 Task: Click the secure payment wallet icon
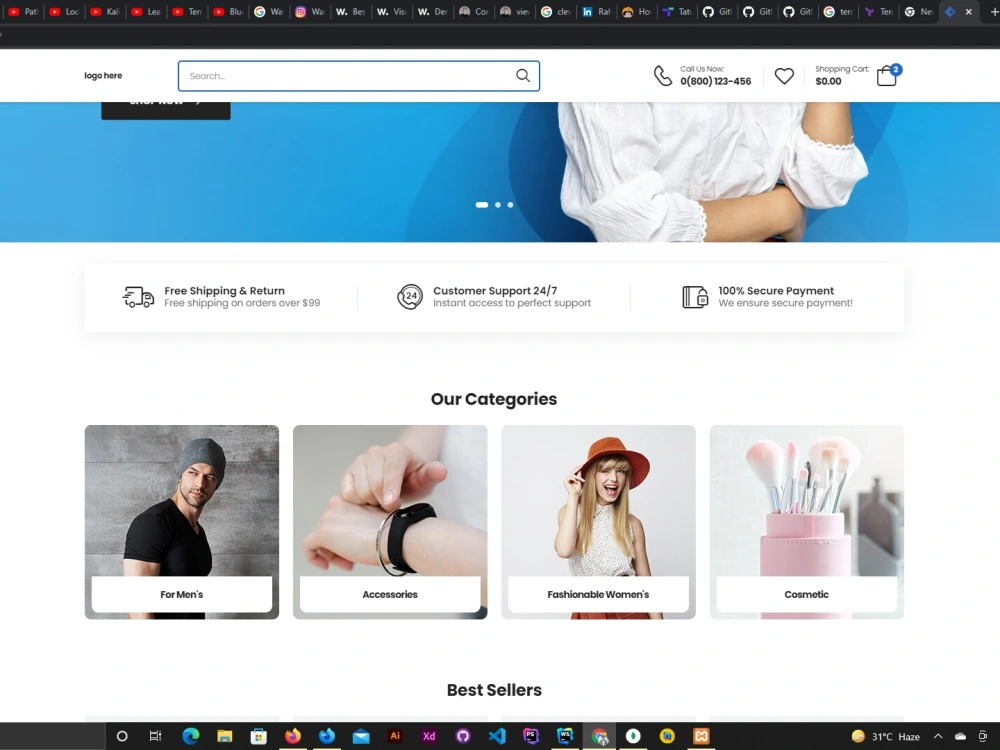[695, 297]
